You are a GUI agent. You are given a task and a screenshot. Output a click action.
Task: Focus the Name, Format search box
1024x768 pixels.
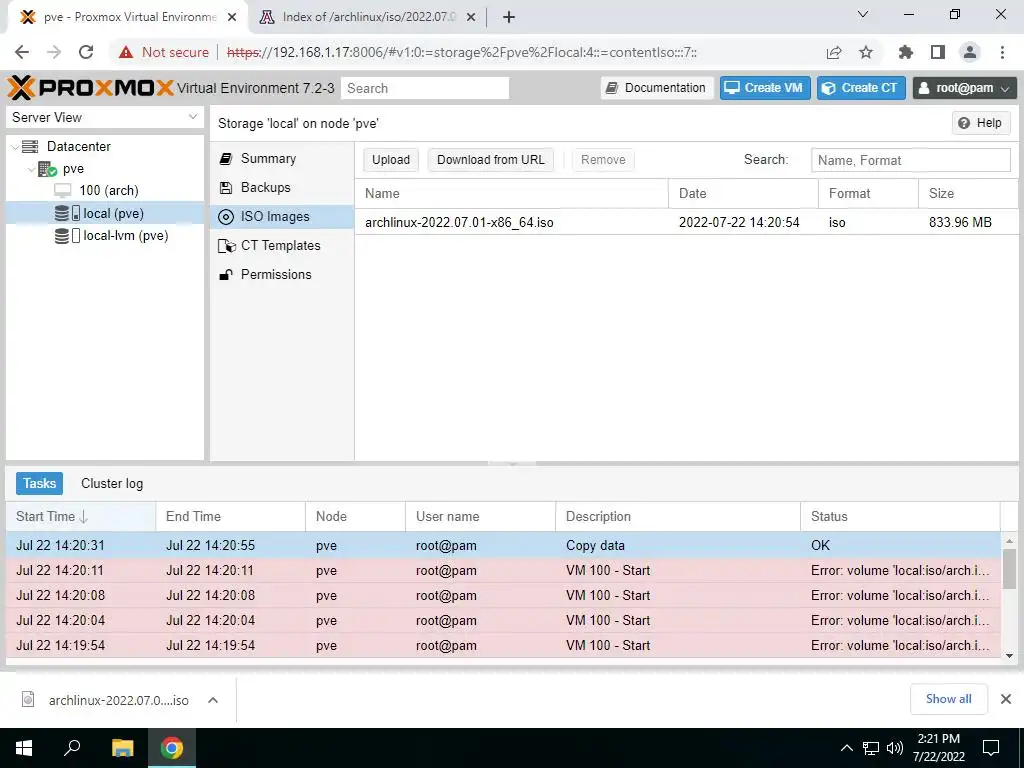coord(910,161)
